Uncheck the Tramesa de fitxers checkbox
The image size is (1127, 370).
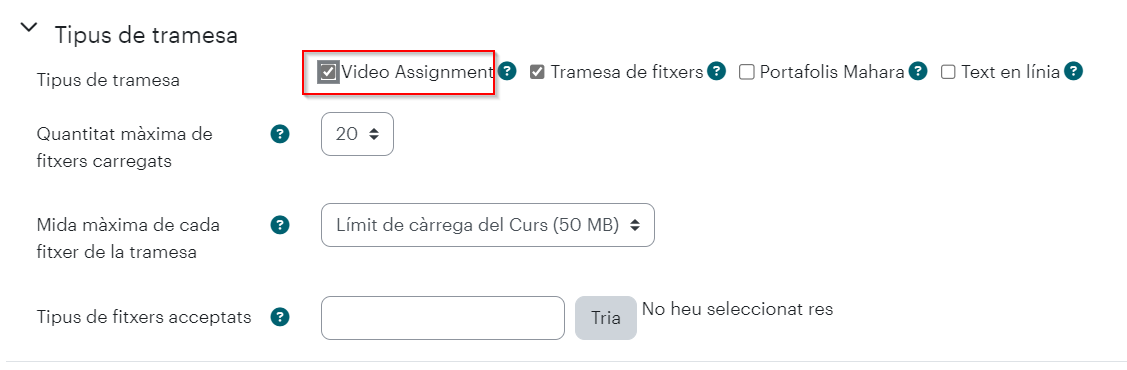tap(537, 72)
